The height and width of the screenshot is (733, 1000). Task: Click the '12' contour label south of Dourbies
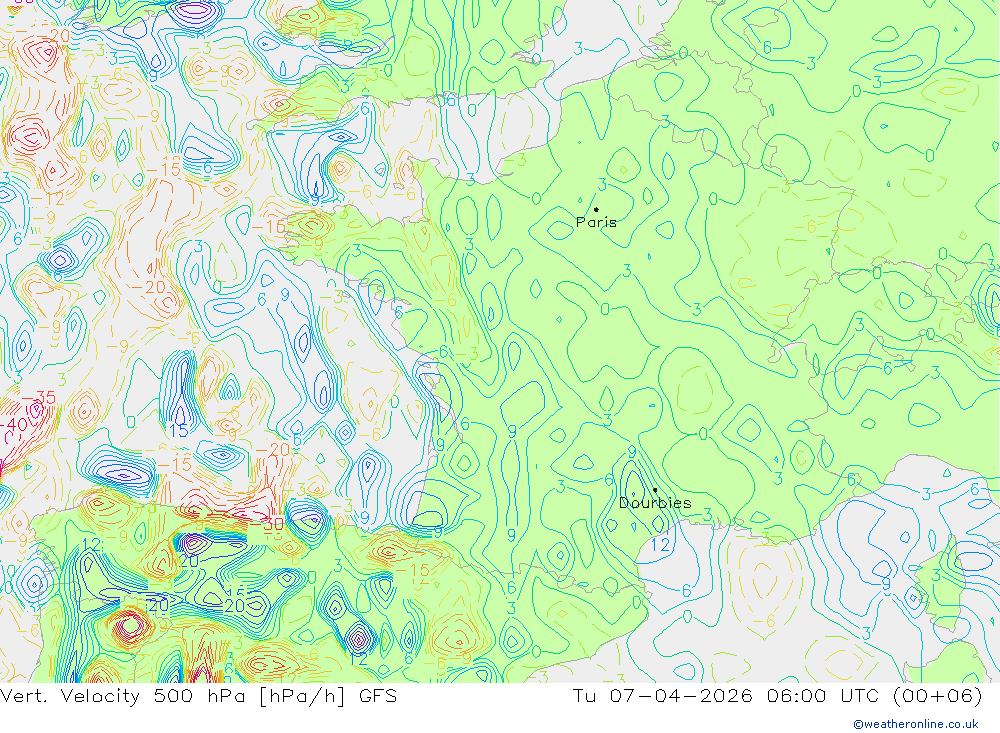(x=660, y=544)
